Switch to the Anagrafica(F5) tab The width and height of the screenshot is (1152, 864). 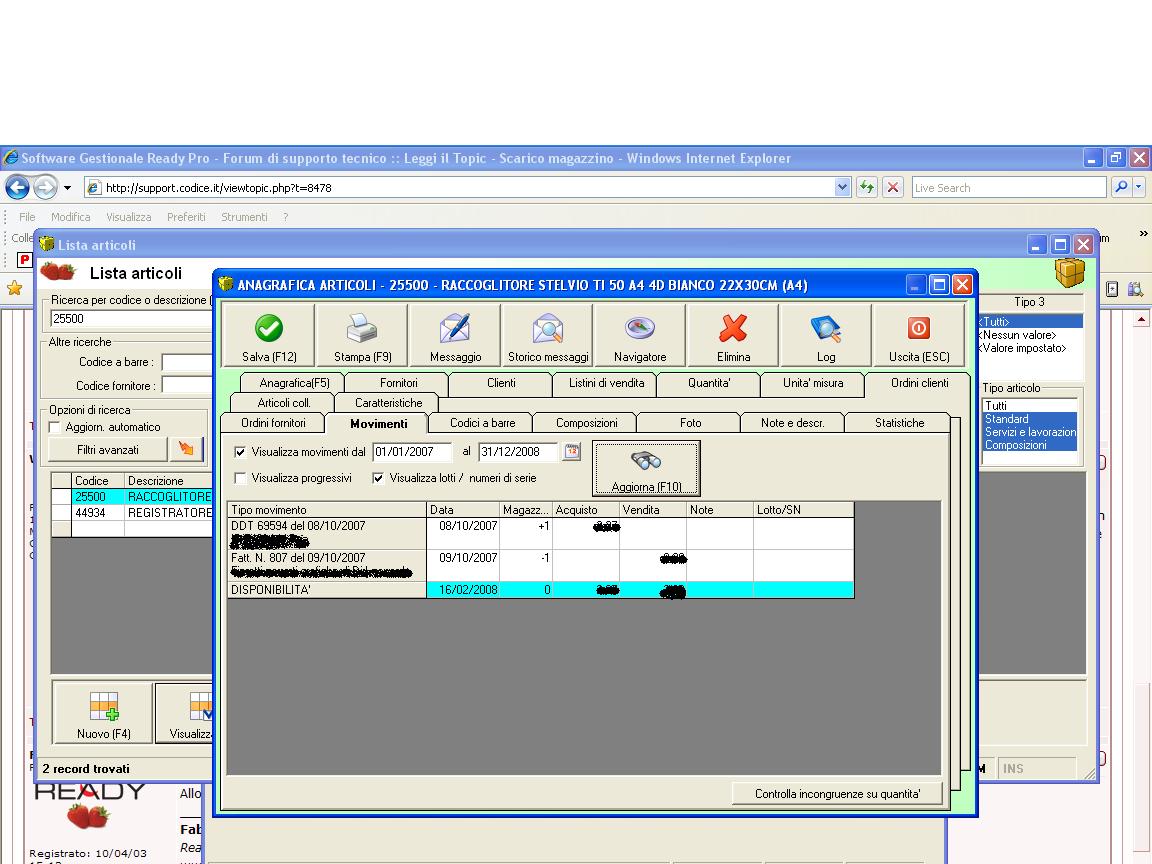pyautogui.click(x=295, y=383)
